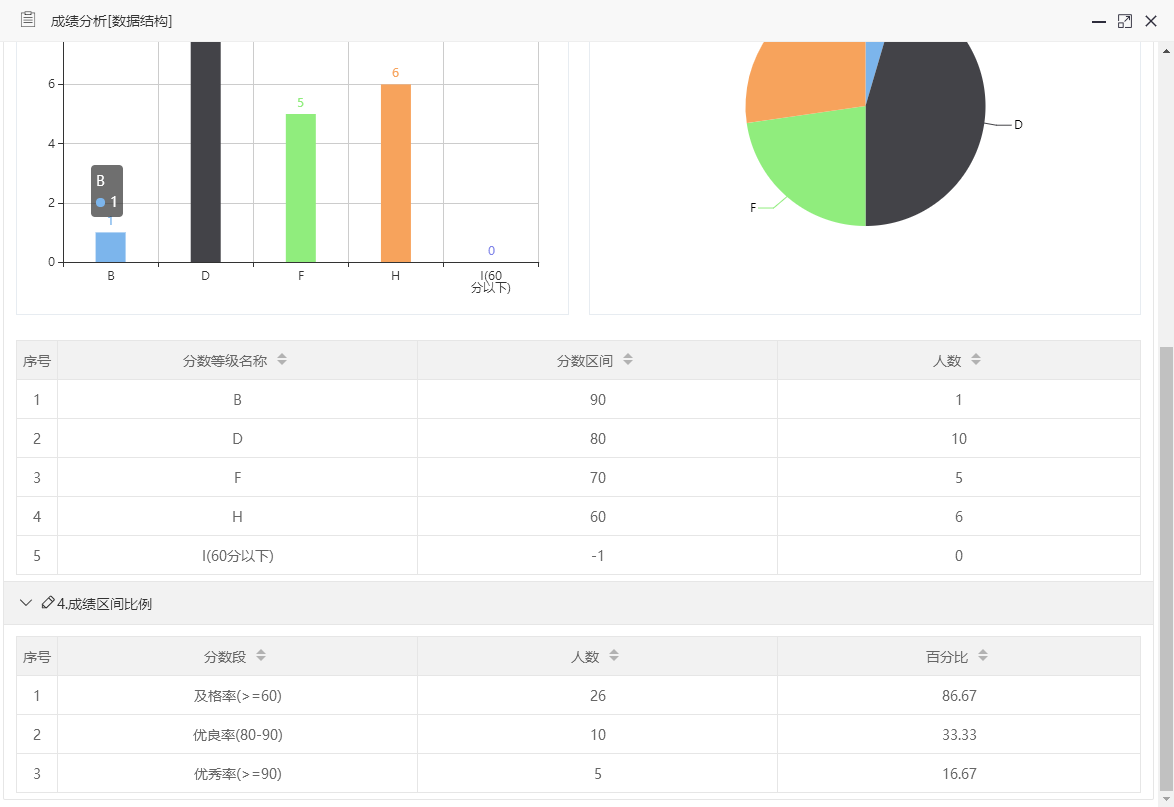
Task: Click the 分数等级名称 header text
Action: pyautogui.click(x=225, y=361)
